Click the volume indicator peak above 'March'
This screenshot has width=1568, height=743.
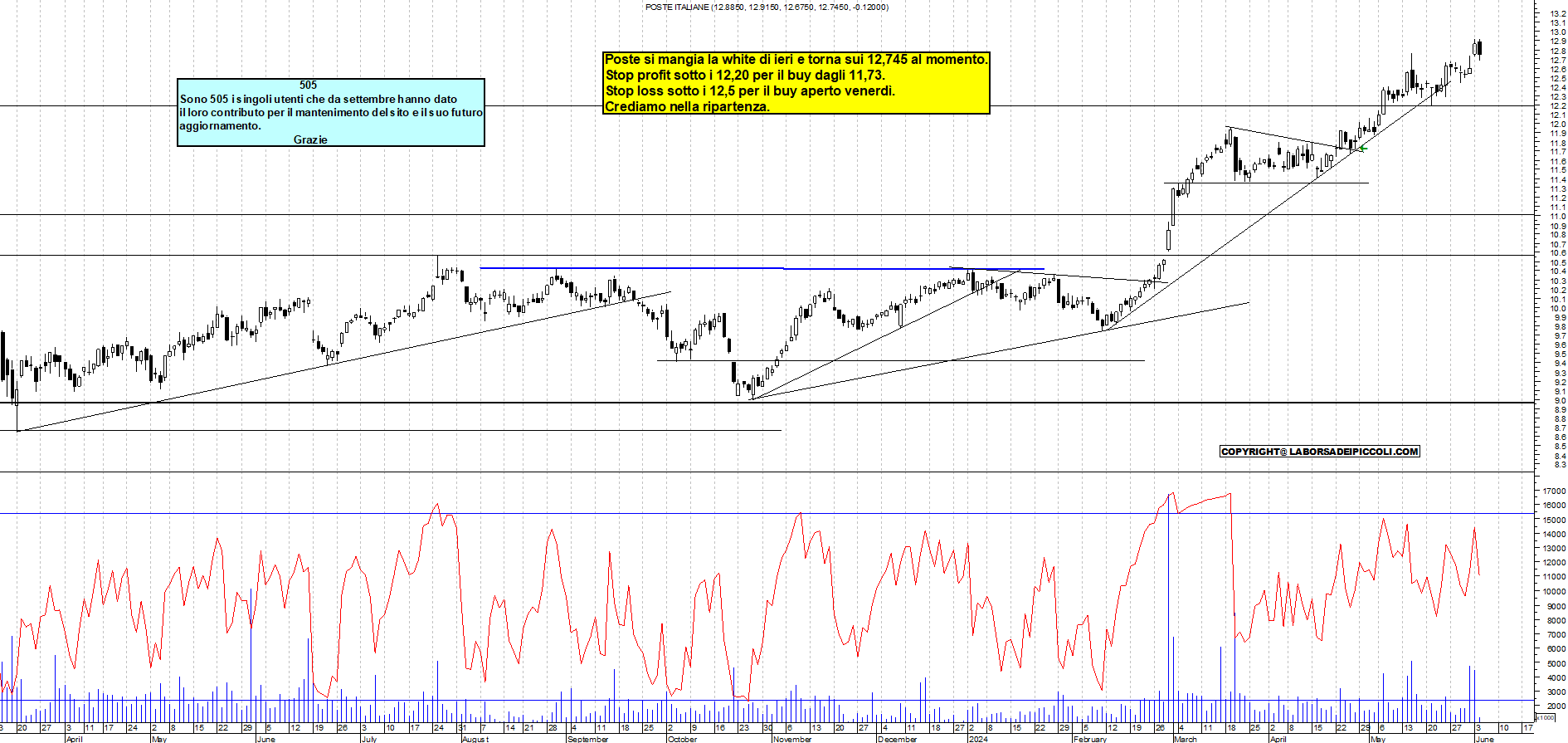[x=1171, y=495]
